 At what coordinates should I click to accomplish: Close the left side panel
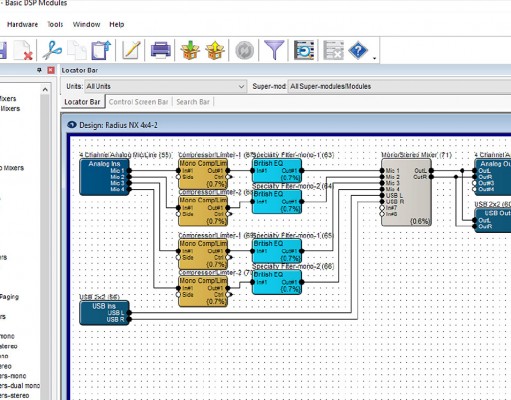[51, 70]
